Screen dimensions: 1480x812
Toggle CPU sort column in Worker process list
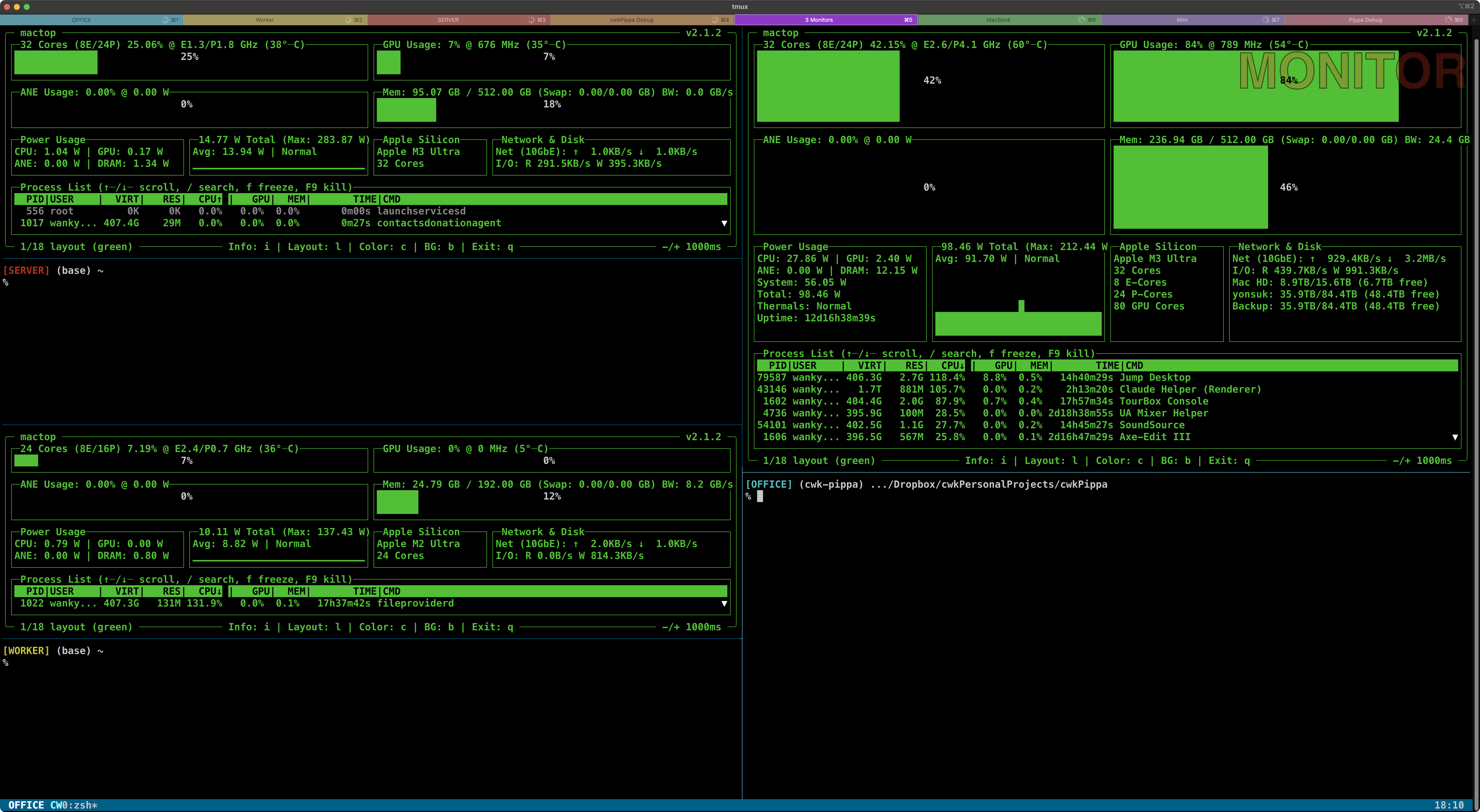pyautogui.click(x=210, y=591)
